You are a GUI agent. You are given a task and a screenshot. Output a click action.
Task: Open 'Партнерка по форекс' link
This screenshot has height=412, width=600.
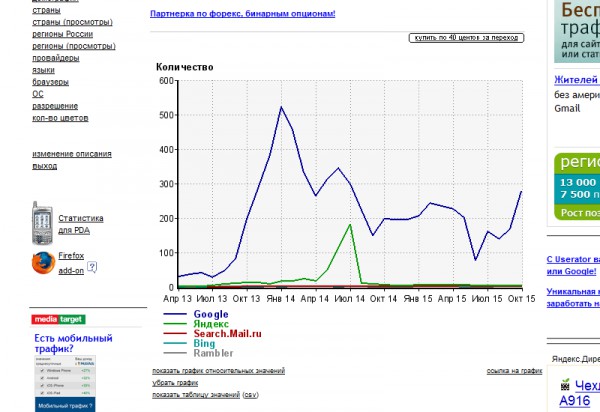[243, 14]
